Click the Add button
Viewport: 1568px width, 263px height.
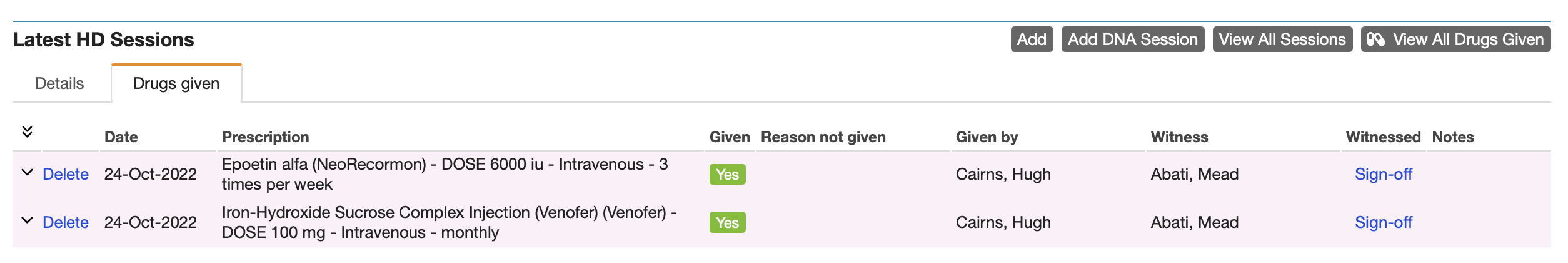point(1032,39)
